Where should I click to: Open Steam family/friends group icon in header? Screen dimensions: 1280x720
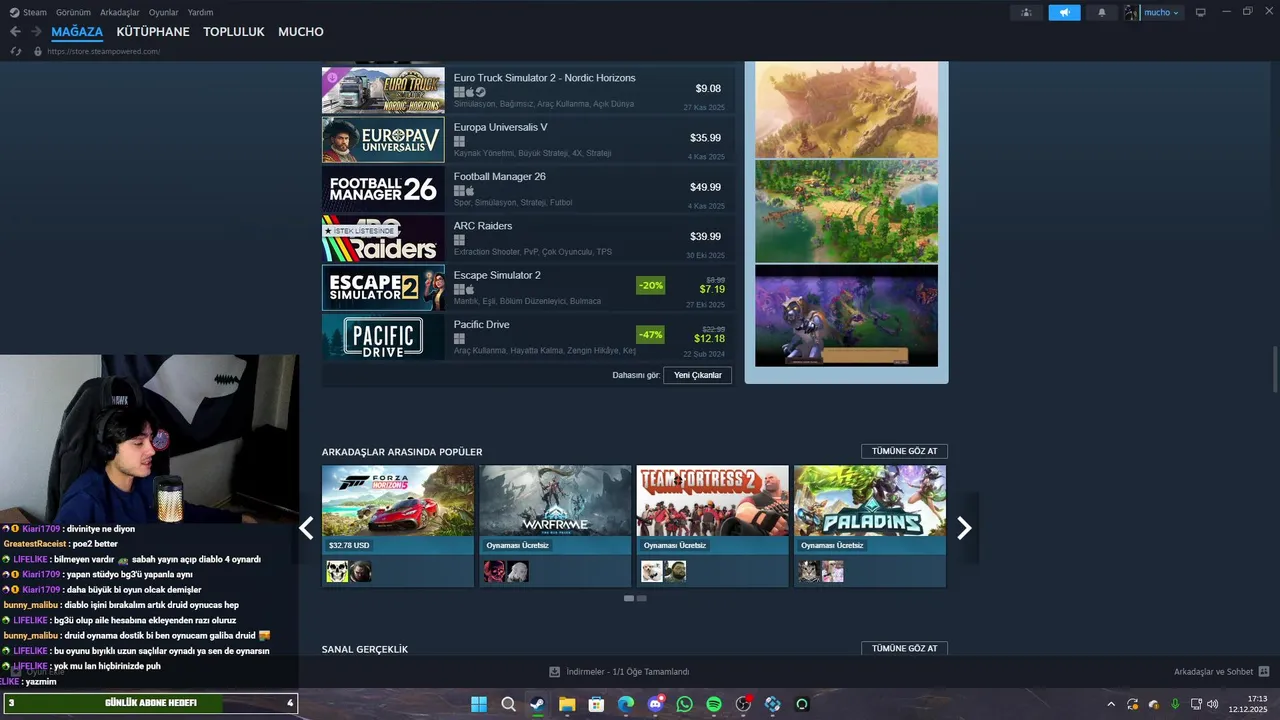[1026, 12]
